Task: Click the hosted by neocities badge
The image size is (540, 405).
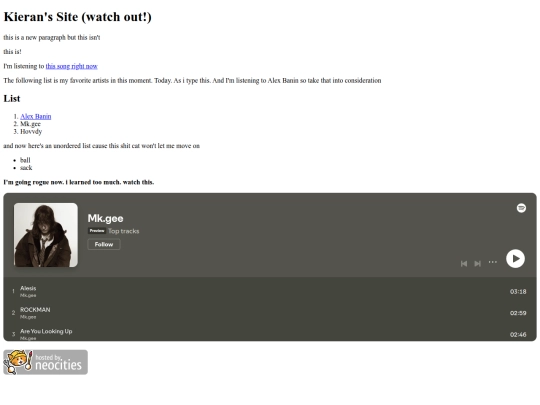Action: (45, 362)
